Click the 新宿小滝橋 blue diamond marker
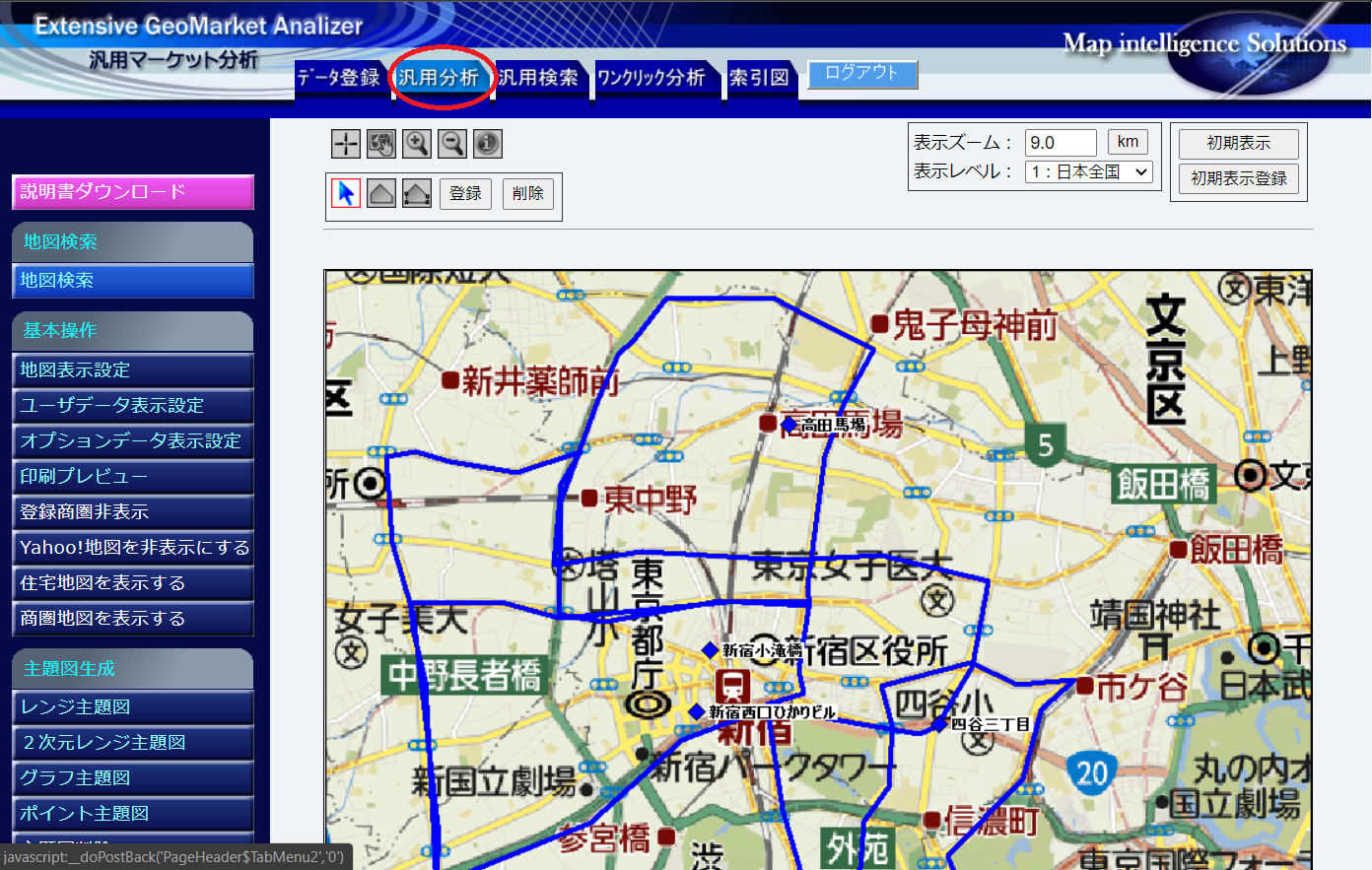The height and width of the screenshot is (870, 1372). [x=710, y=650]
